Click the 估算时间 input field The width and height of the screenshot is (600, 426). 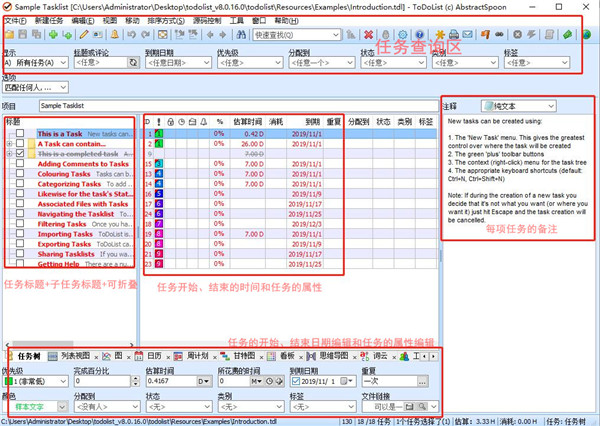[170, 381]
